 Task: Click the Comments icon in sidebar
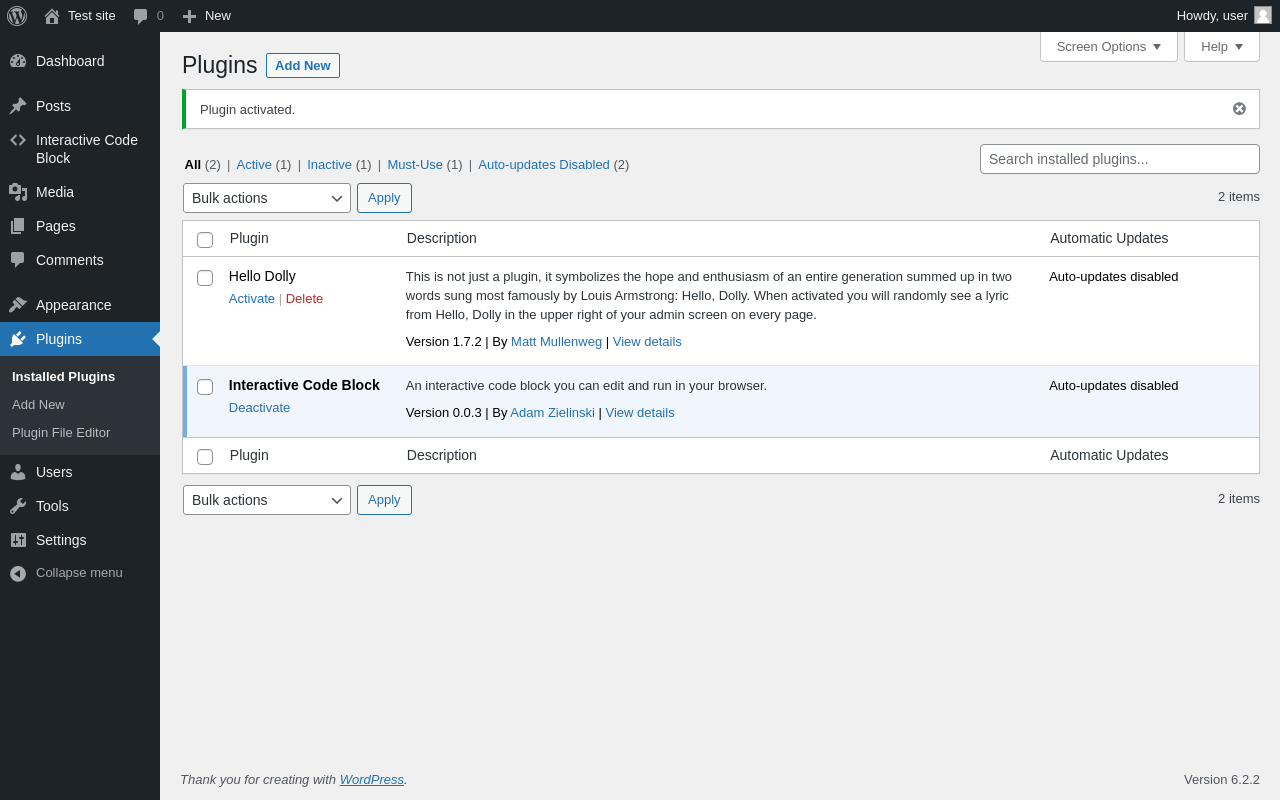[18, 260]
